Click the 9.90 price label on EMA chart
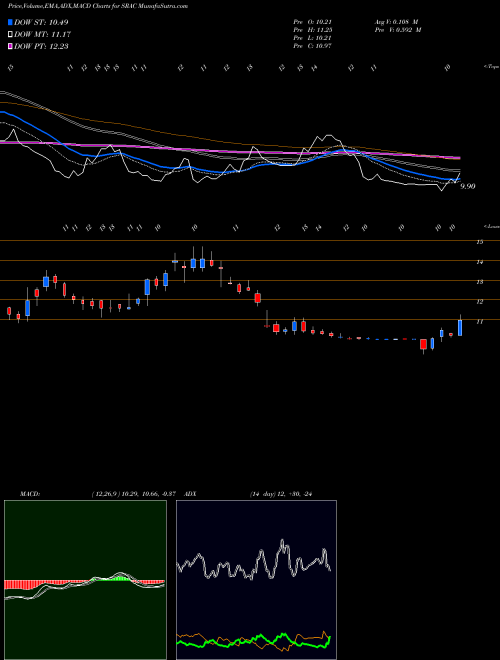This screenshot has width=500, height=660. [x=468, y=186]
